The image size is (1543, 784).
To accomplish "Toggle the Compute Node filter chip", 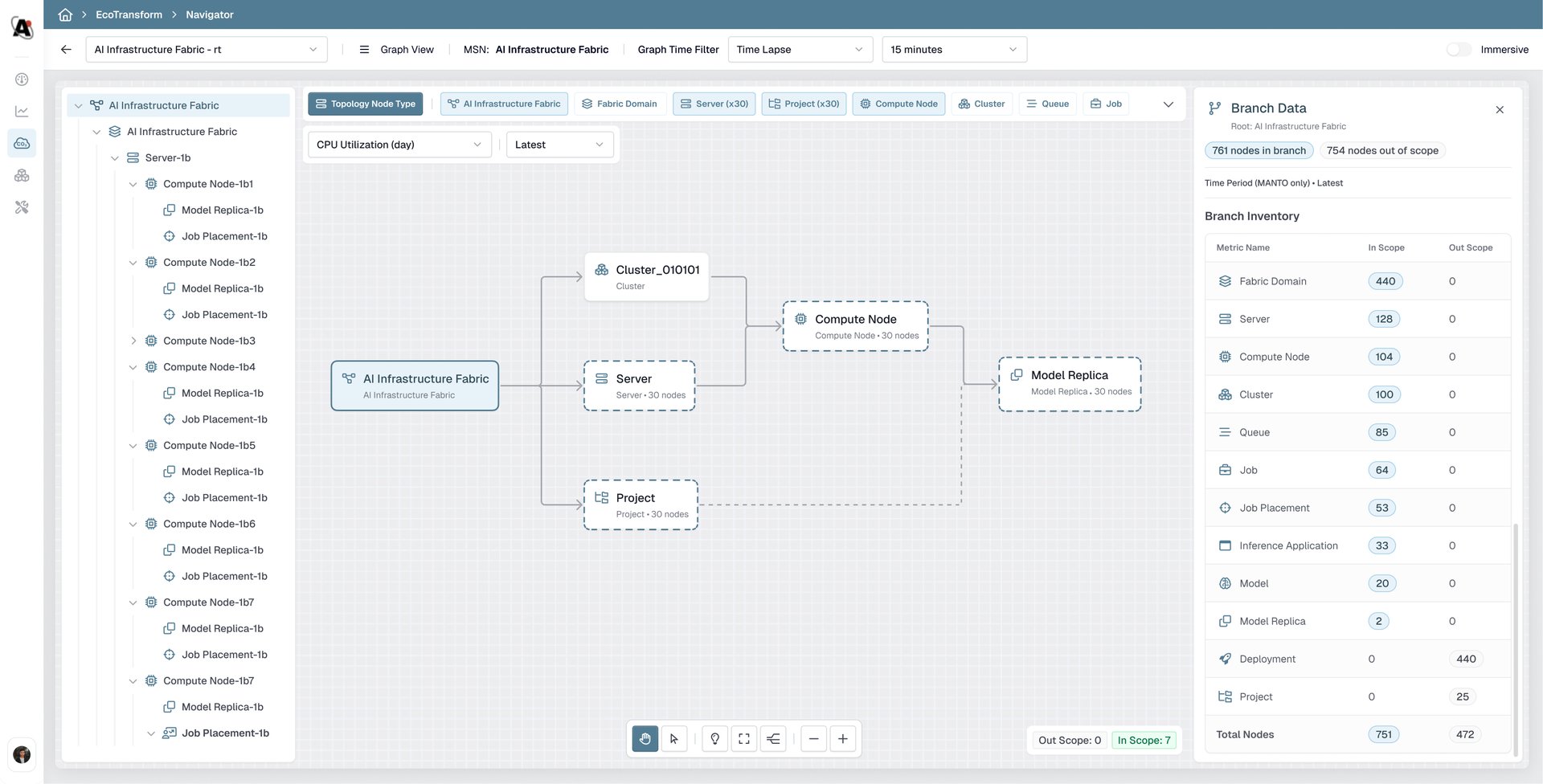I will 898,104.
